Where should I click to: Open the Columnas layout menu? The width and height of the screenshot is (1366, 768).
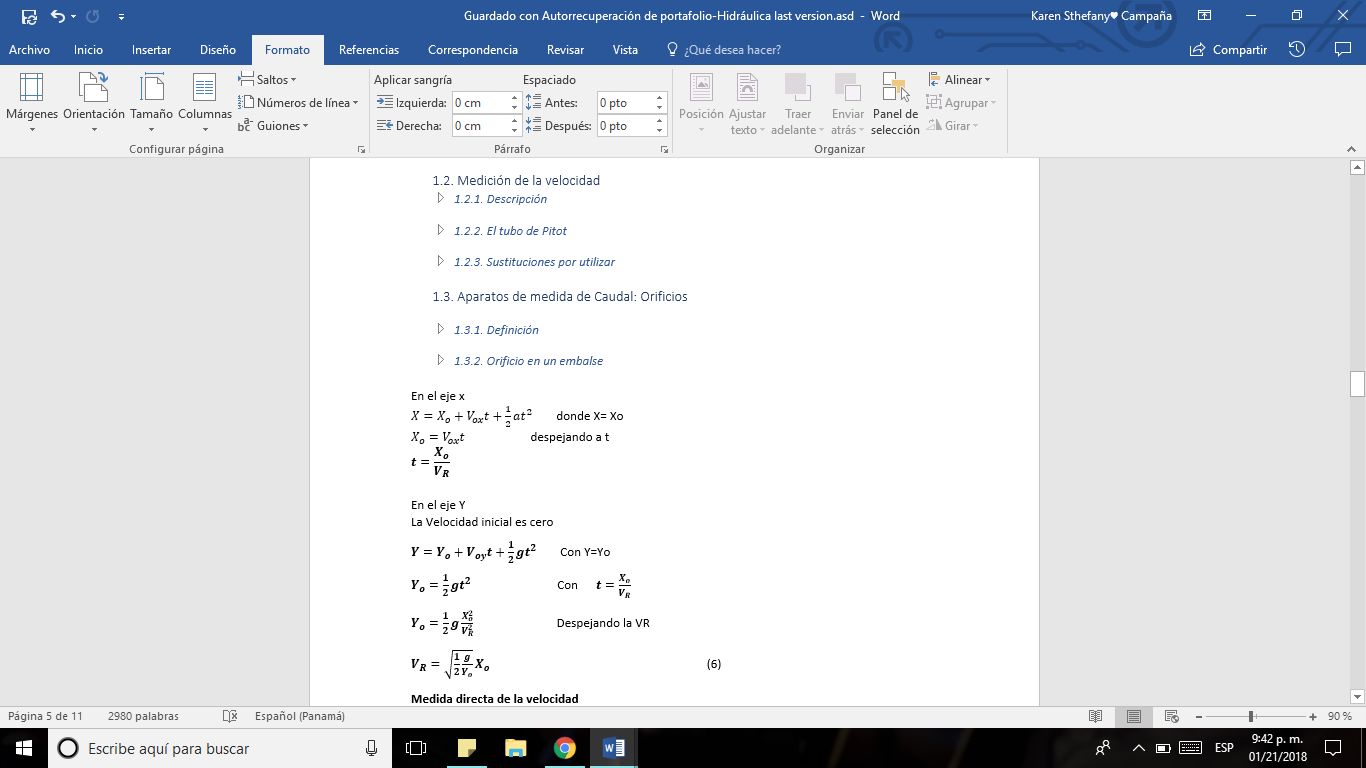205,102
